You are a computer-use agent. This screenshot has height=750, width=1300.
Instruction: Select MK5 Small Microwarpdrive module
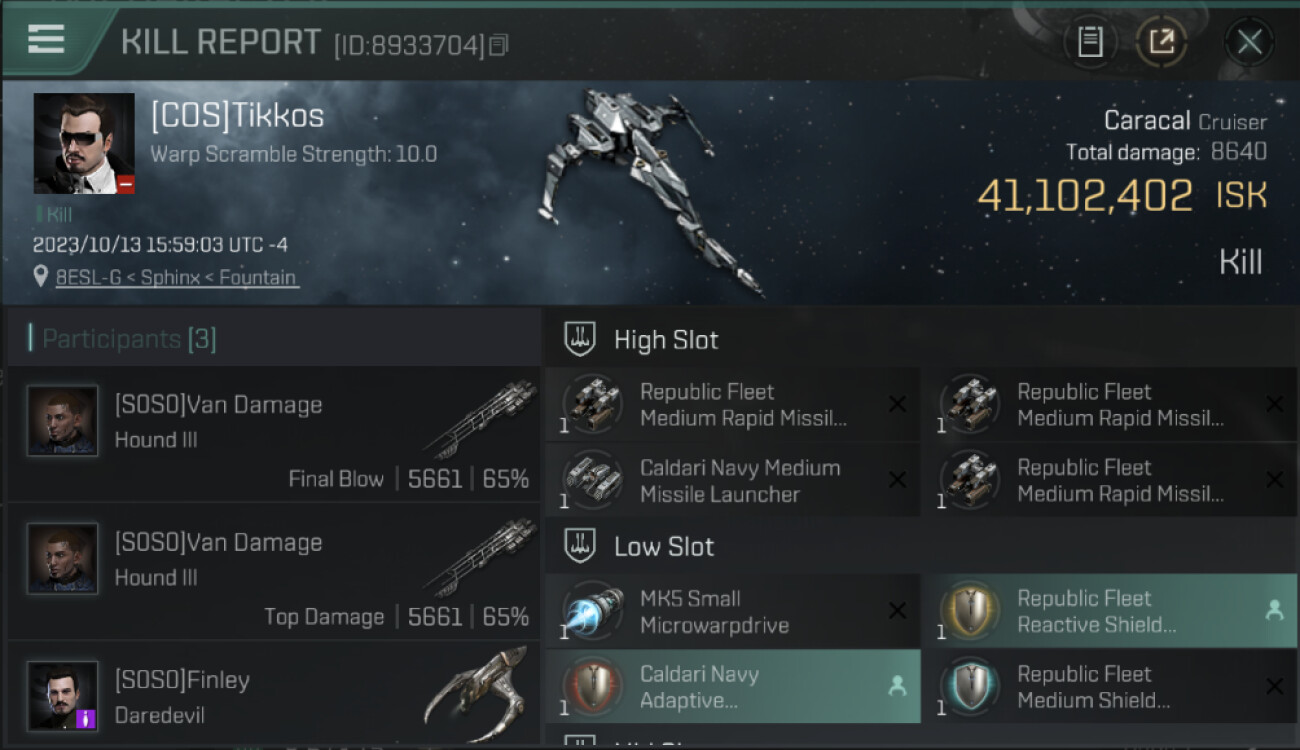732,611
